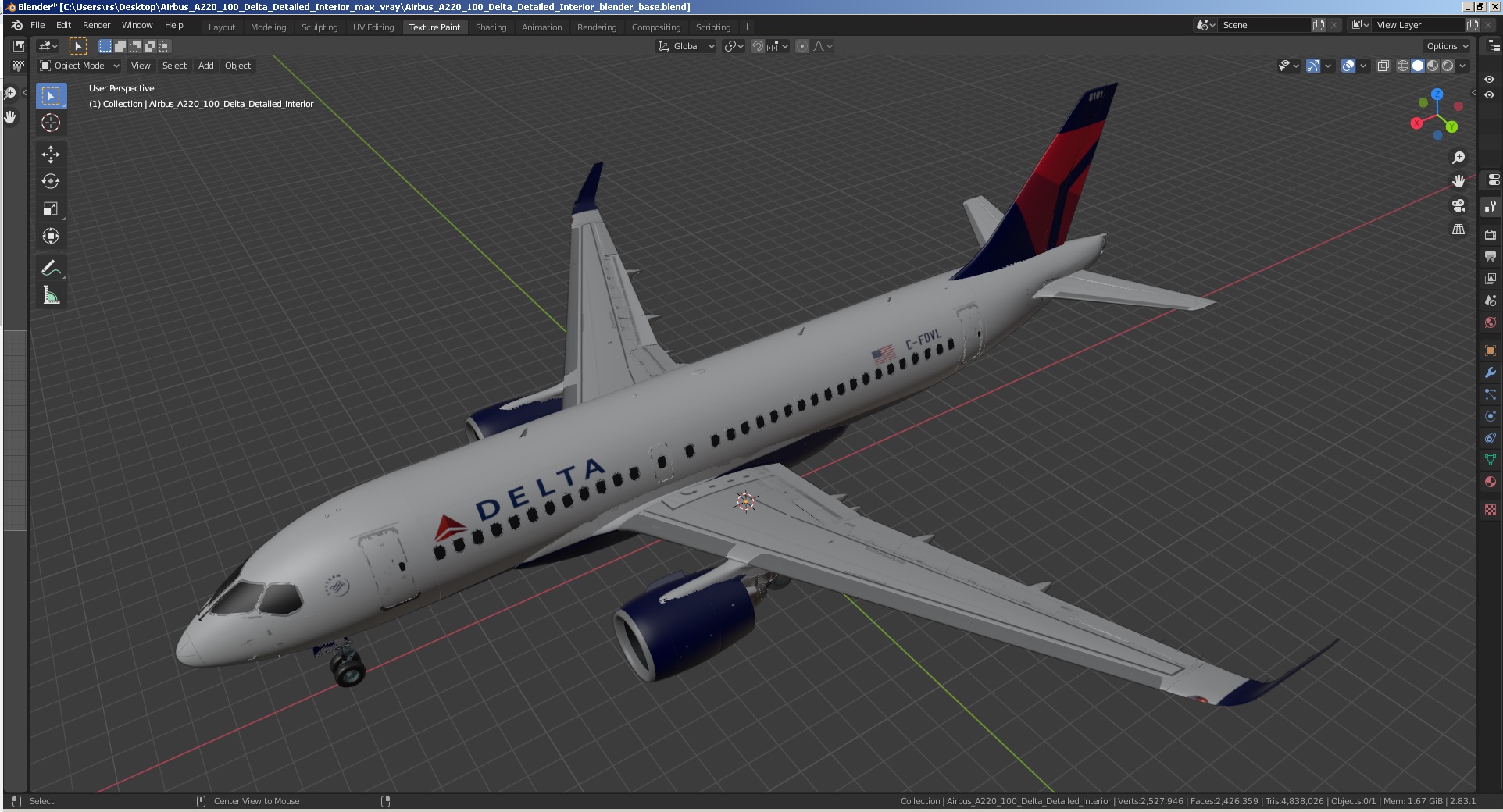
Task: Select the Rotate tool
Action: (x=51, y=181)
